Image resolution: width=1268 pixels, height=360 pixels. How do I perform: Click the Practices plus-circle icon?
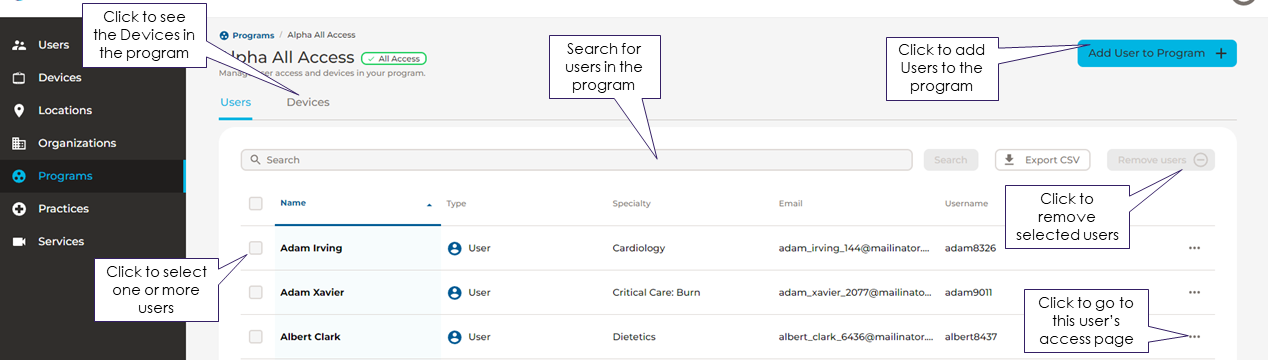click(x=19, y=209)
